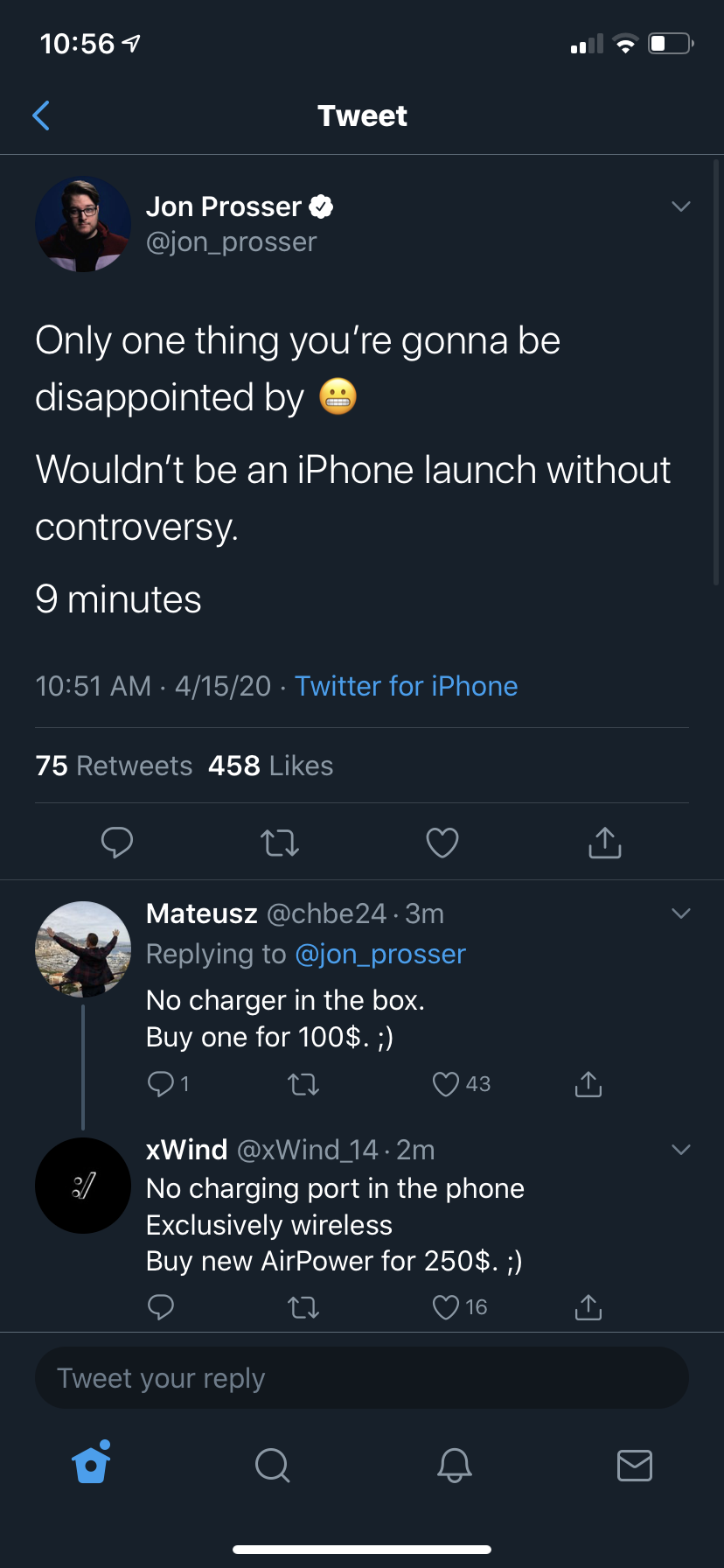The height and width of the screenshot is (1568, 724).
Task: Switch to the Home tab
Action: pyautogui.click(x=92, y=1464)
